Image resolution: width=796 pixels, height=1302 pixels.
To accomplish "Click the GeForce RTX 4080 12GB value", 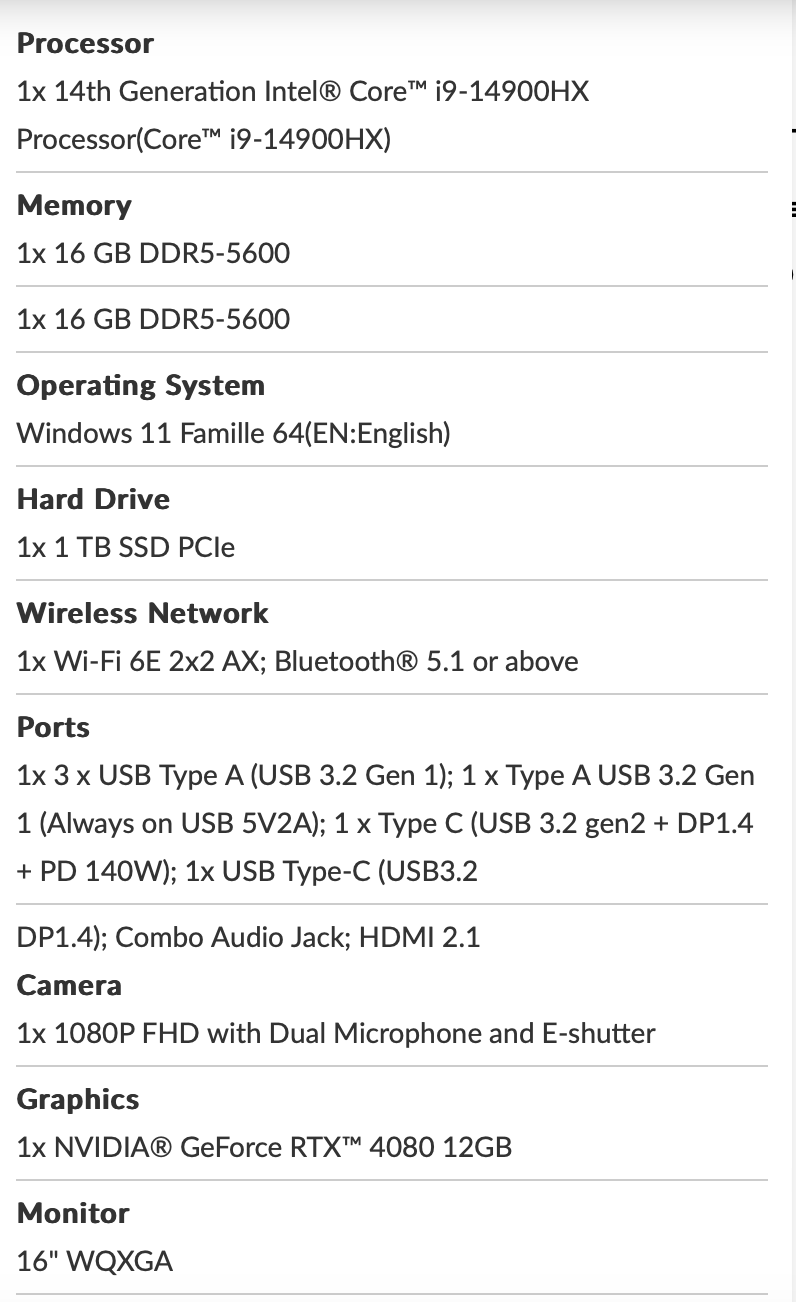I will pos(264,1147).
